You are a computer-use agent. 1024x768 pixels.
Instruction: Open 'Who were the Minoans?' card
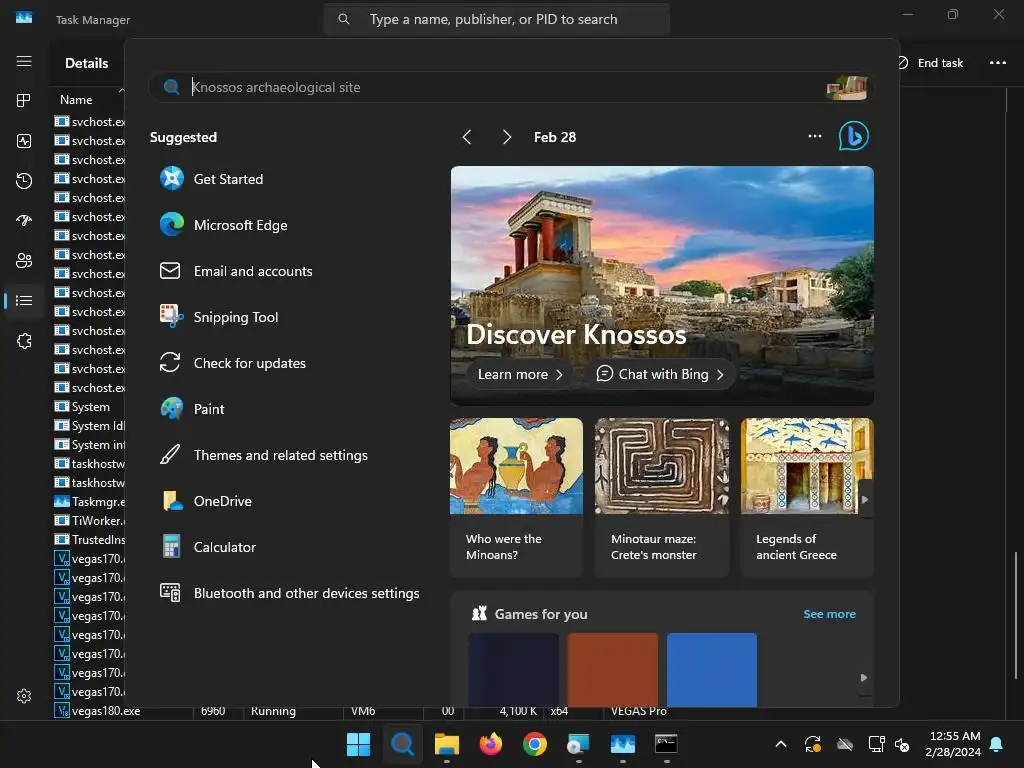point(516,498)
